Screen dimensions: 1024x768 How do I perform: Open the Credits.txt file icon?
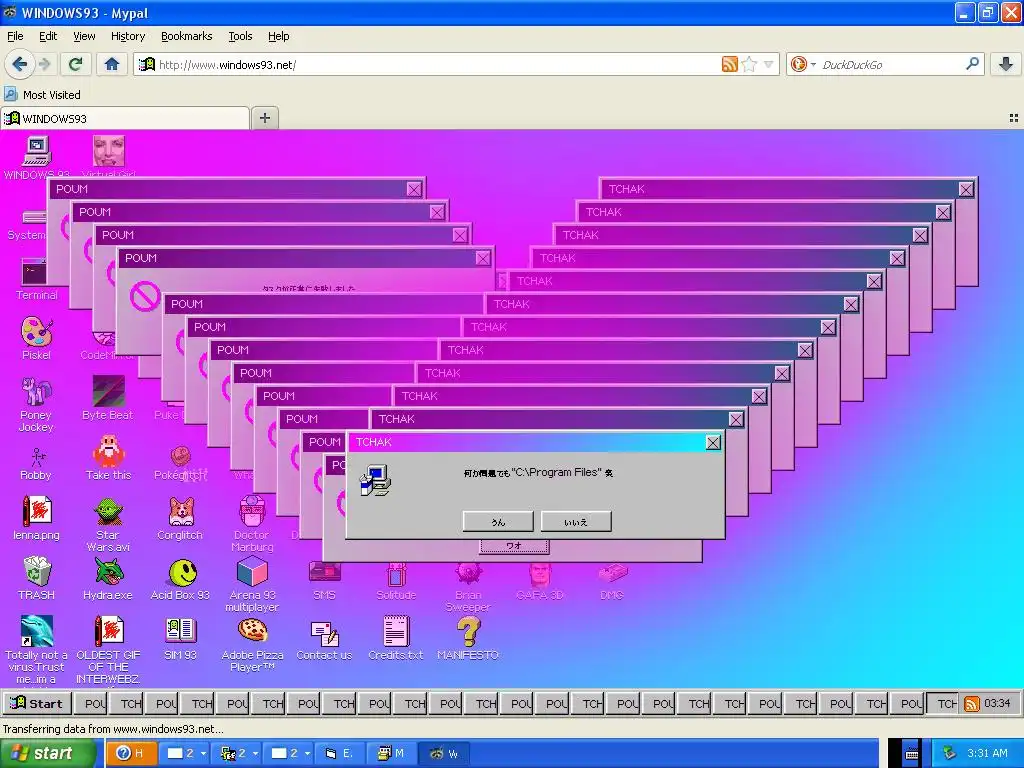(396, 631)
